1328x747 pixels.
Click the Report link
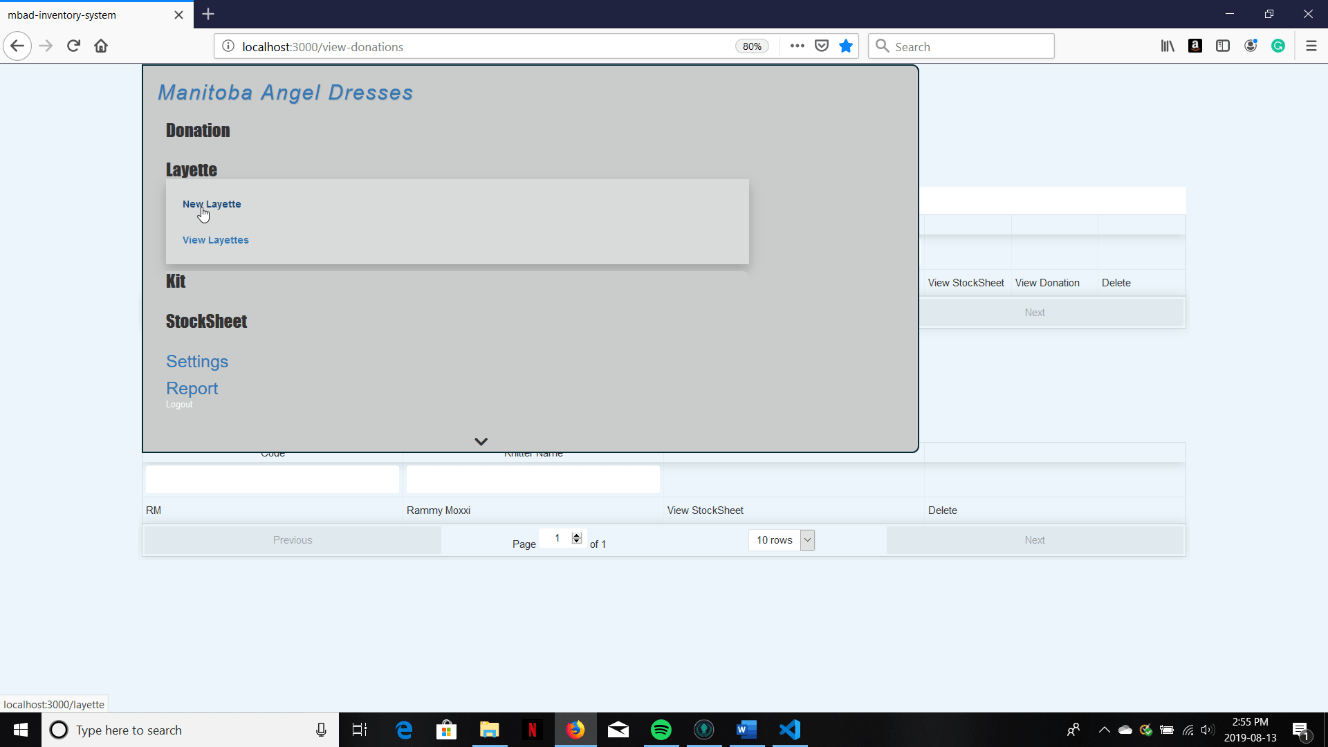(x=192, y=388)
